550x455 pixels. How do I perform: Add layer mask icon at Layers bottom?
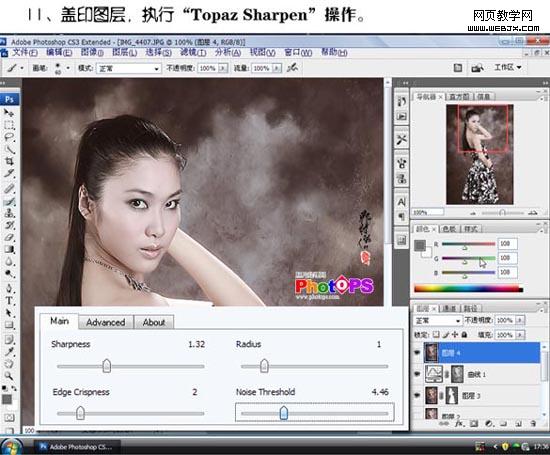(x=474, y=424)
